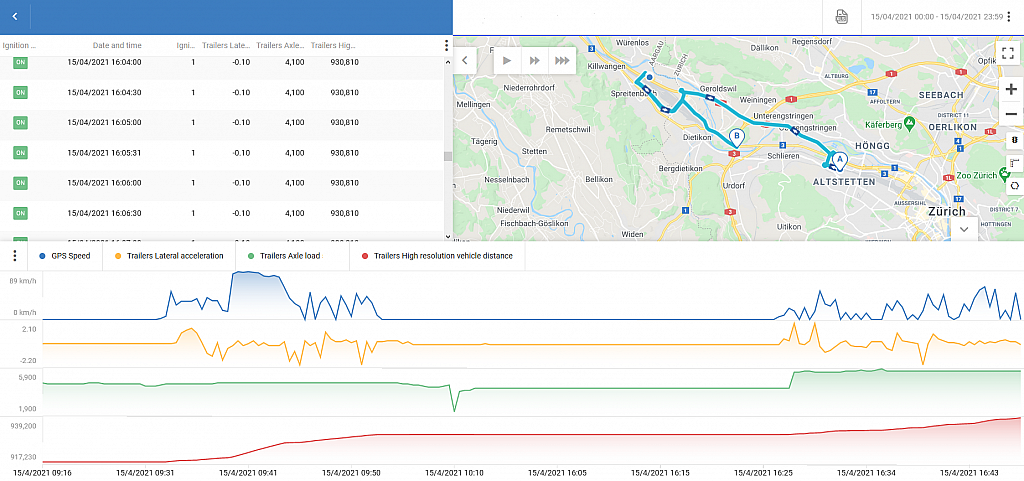Export report using the CSV file icon

point(842,17)
